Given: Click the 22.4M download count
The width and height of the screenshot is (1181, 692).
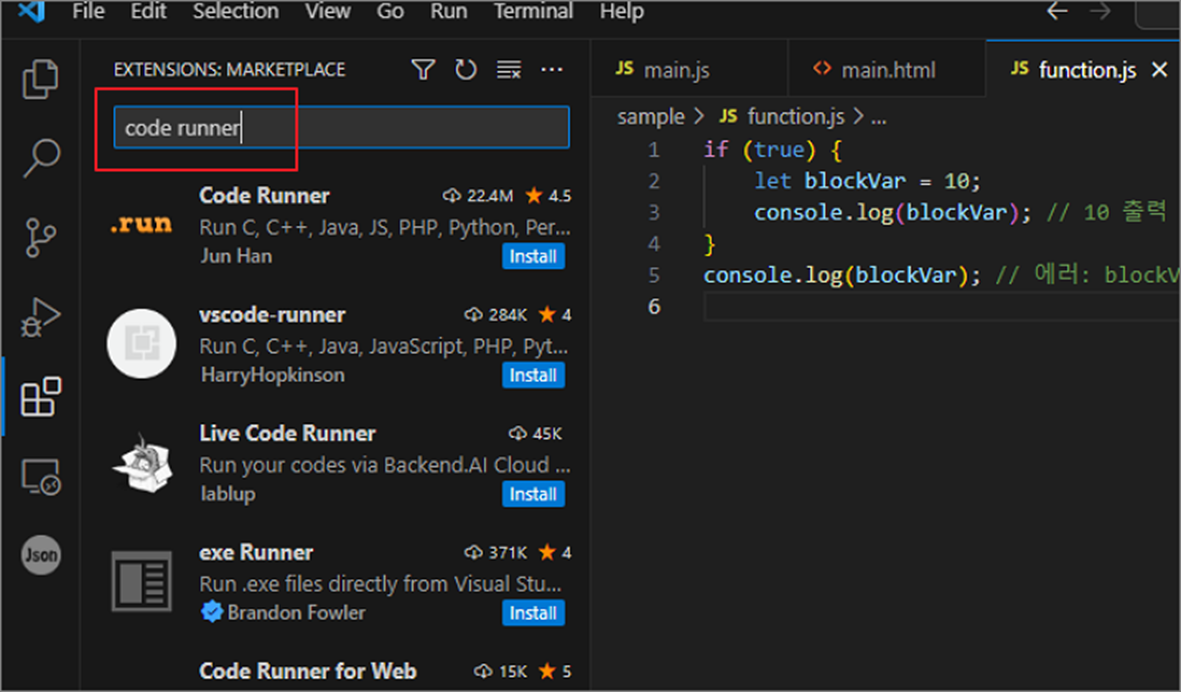Looking at the screenshot, I should tap(478, 196).
